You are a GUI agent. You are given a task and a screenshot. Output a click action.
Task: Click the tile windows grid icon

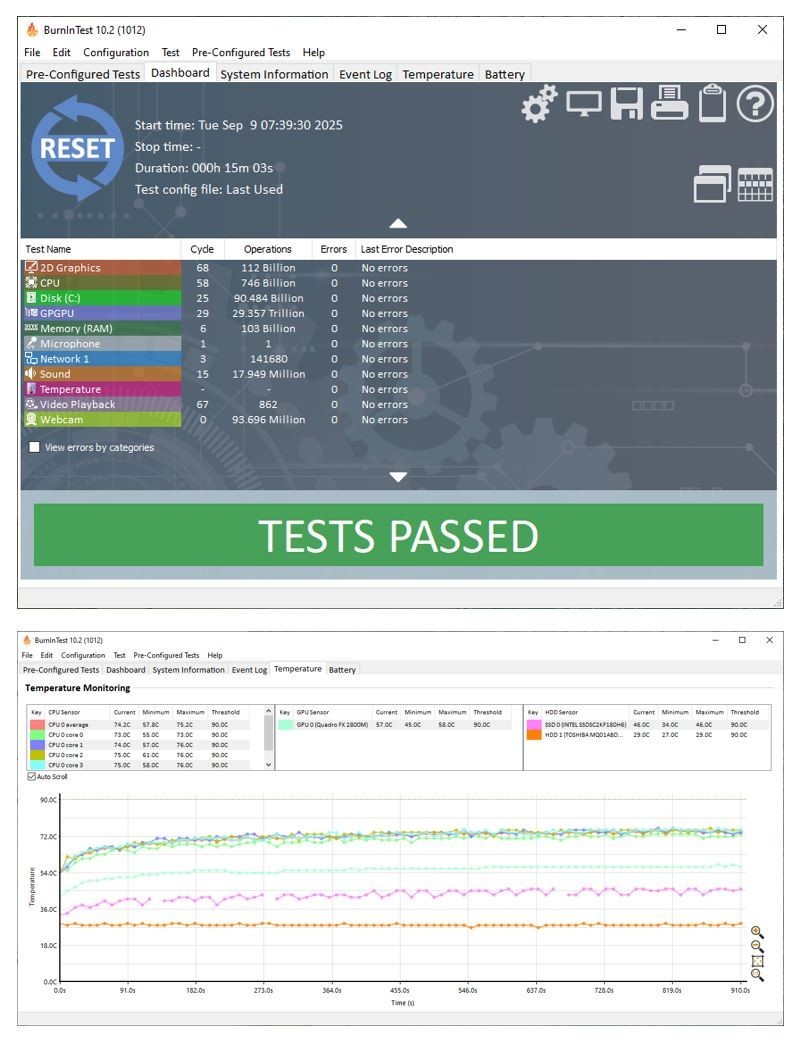755,184
